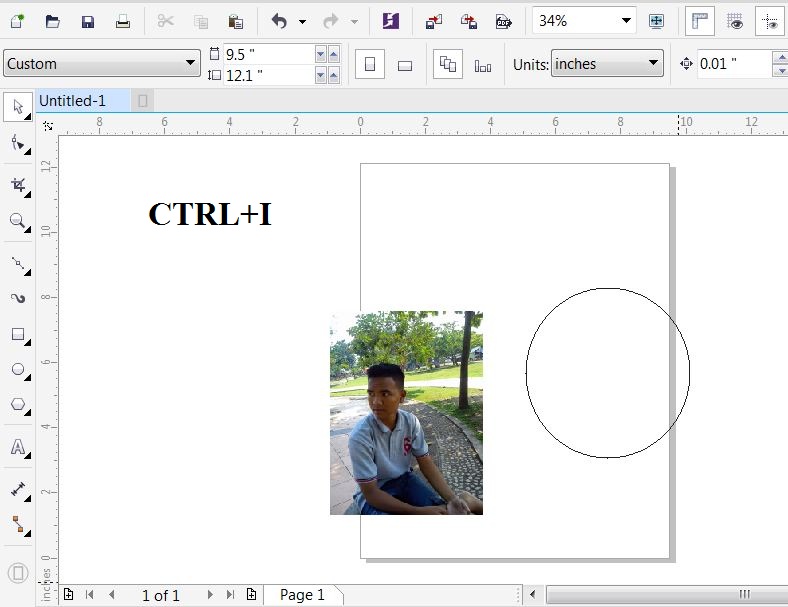Select the Text tool
The height and width of the screenshot is (607, 788).
(18, 447)
